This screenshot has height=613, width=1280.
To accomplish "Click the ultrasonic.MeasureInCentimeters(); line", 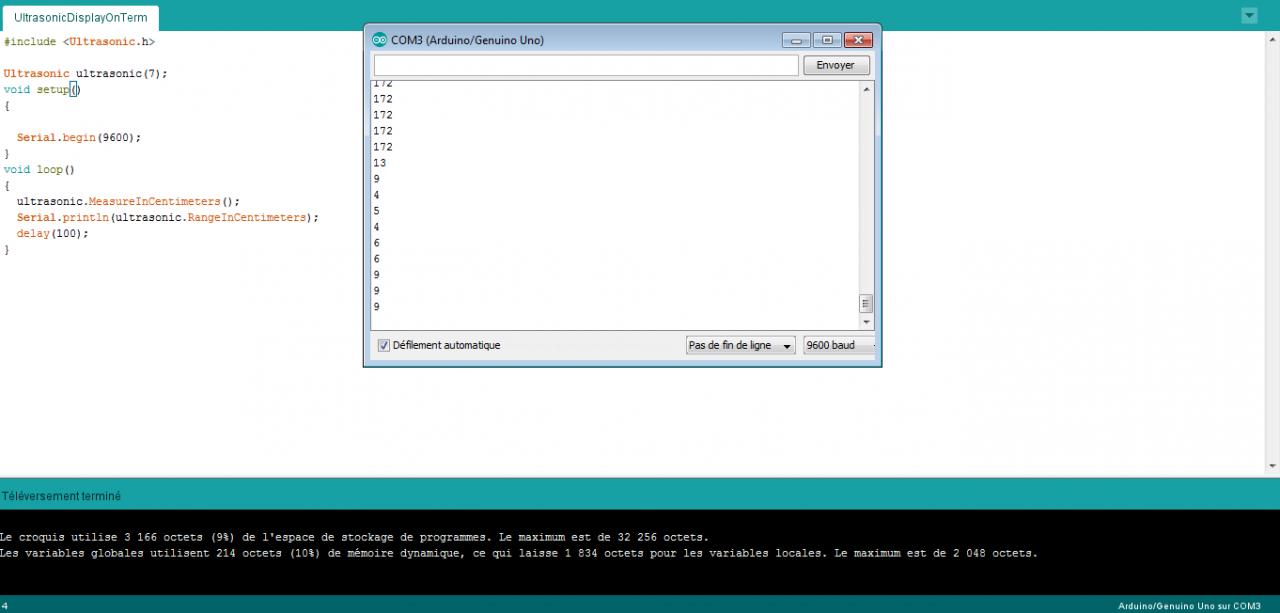I will click(x=128, y=201).
